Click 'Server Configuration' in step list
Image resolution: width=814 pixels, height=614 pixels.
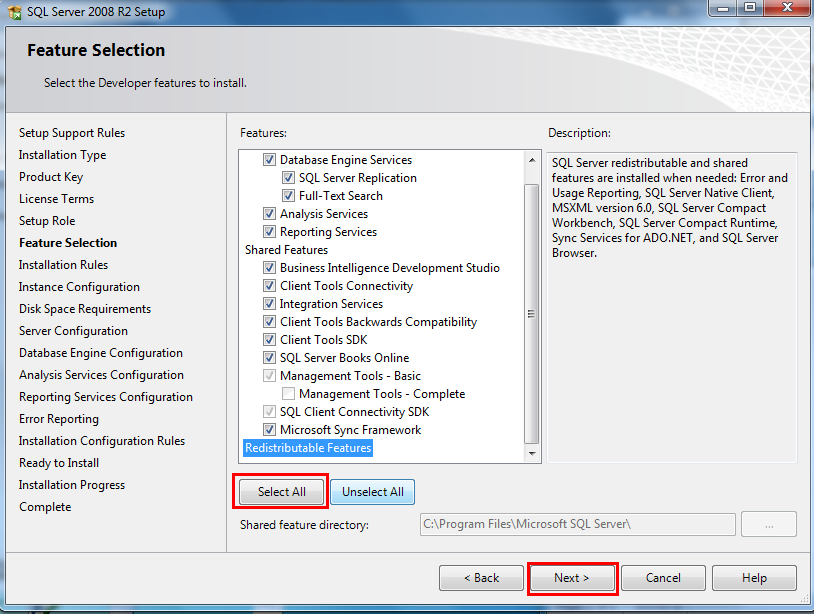[x=73, y=331]
